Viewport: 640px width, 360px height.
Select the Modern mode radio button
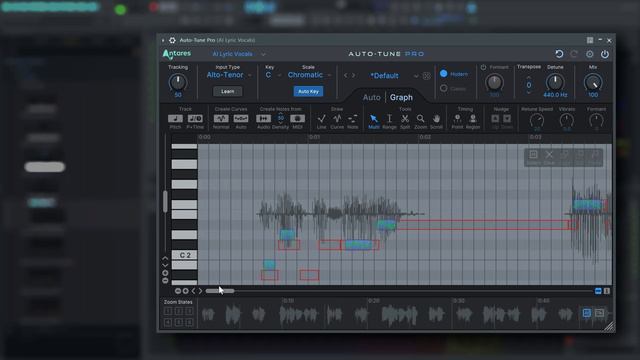[x=444, y=74]
